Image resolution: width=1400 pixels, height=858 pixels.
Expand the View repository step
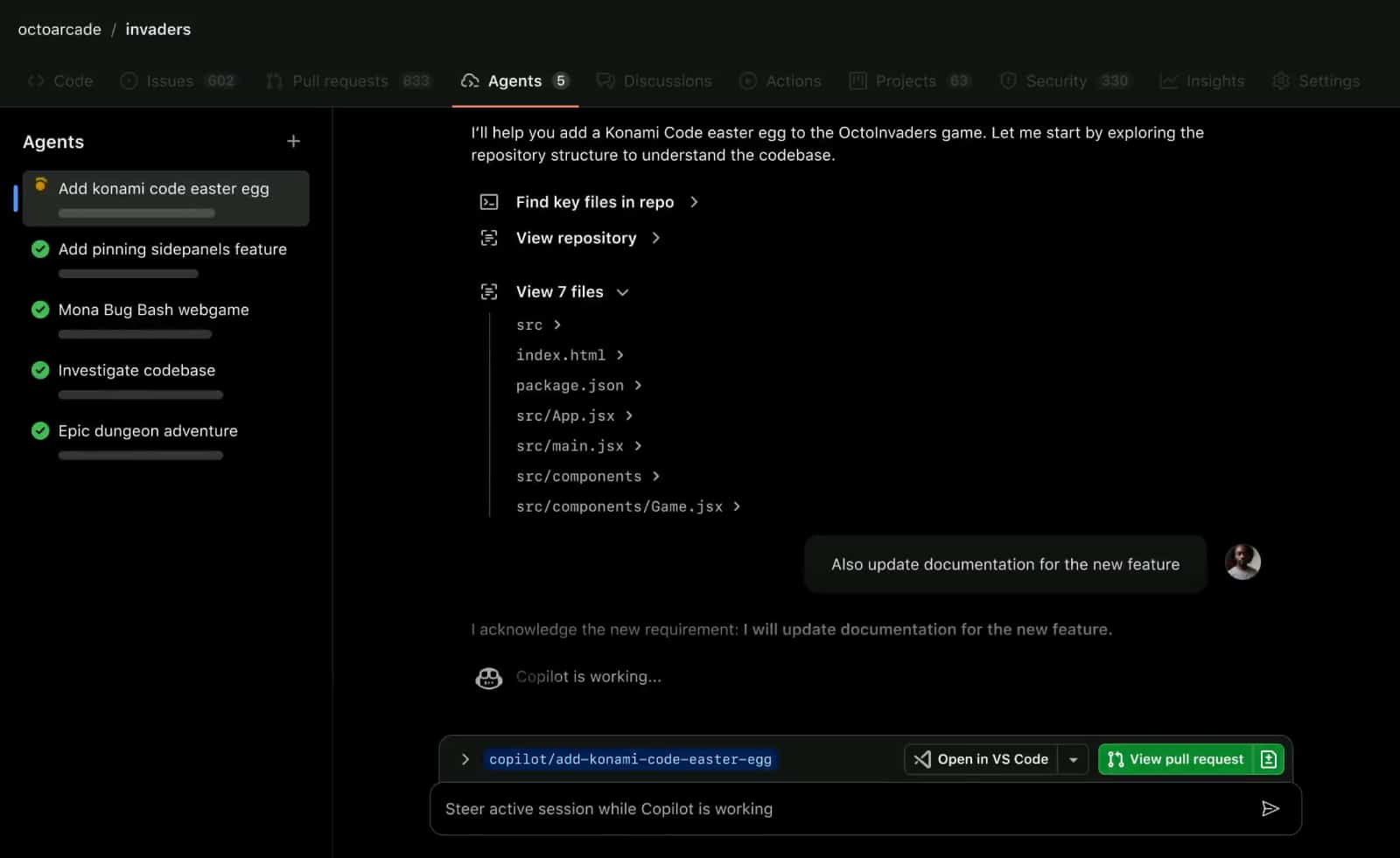pos(656,238)
